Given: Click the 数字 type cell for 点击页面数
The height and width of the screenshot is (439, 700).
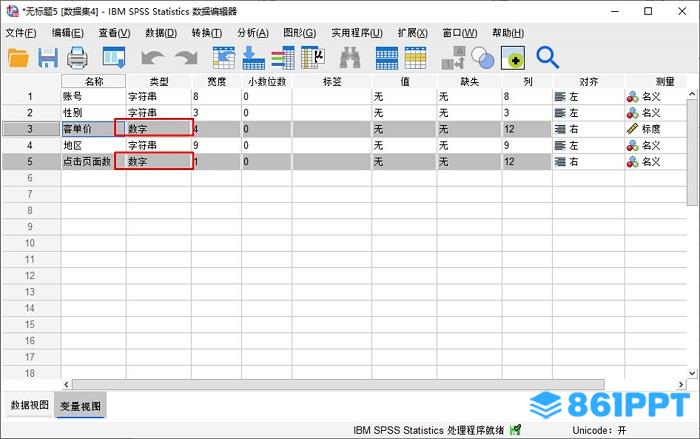Looking at the screenshot, I should 159,162.
